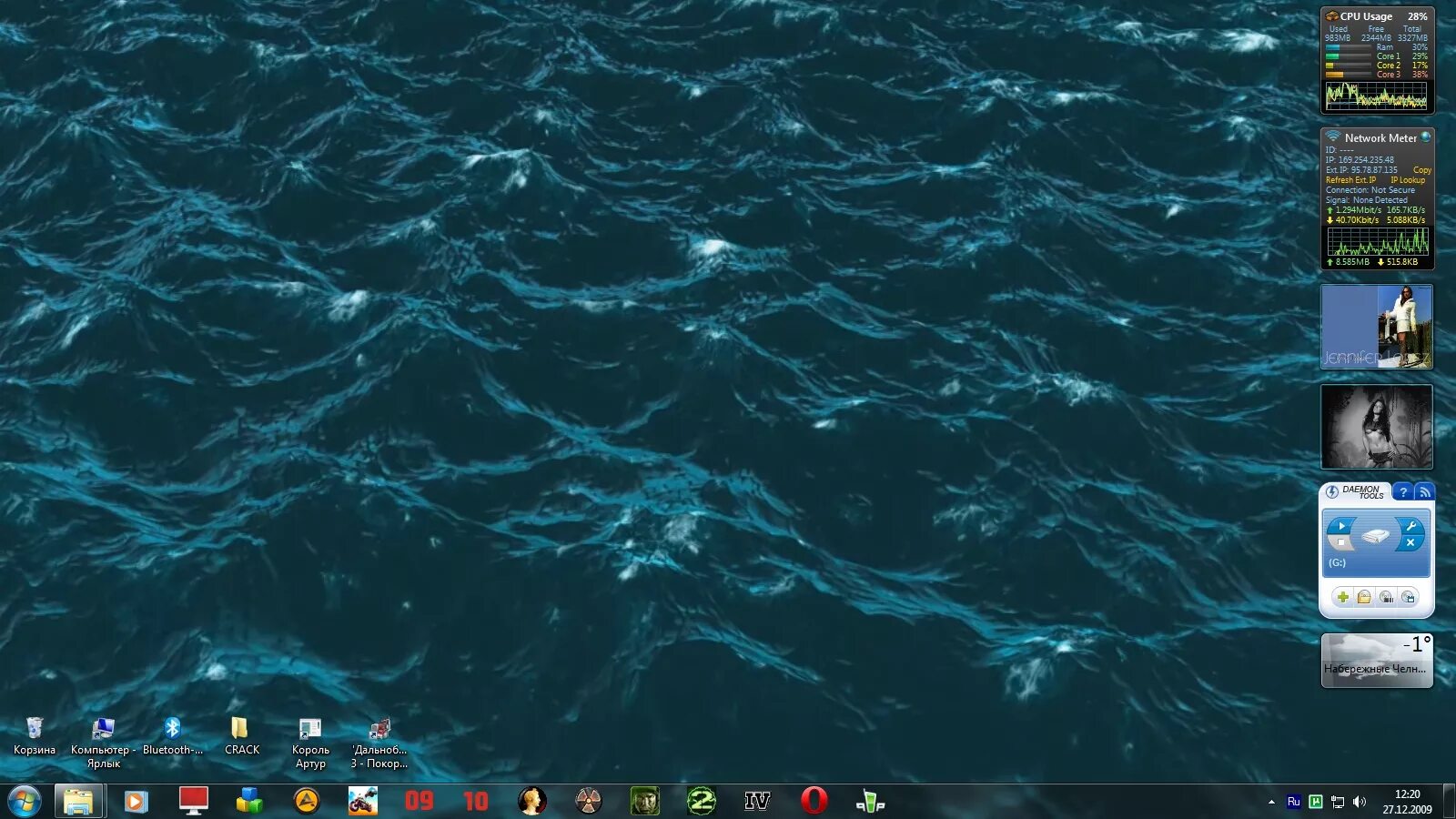Open the Bluetooth desktop shortcut
The height and width of the screenshot is (819, 1456).
click(173, 737)
